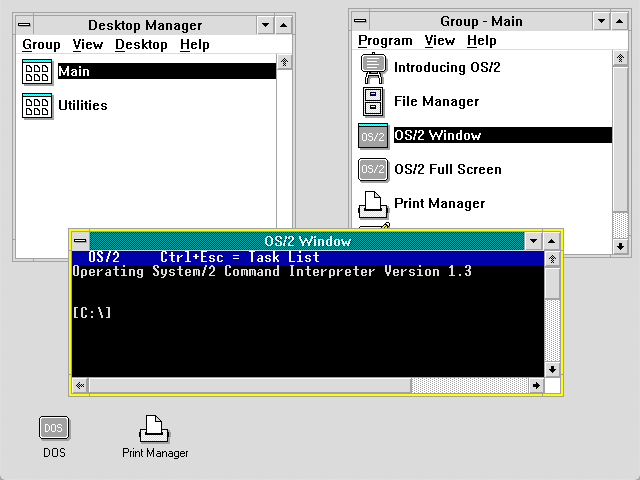Select the Introducing OS/2 easel icon
Screen dimensions: 640x480
click(373, 68)
